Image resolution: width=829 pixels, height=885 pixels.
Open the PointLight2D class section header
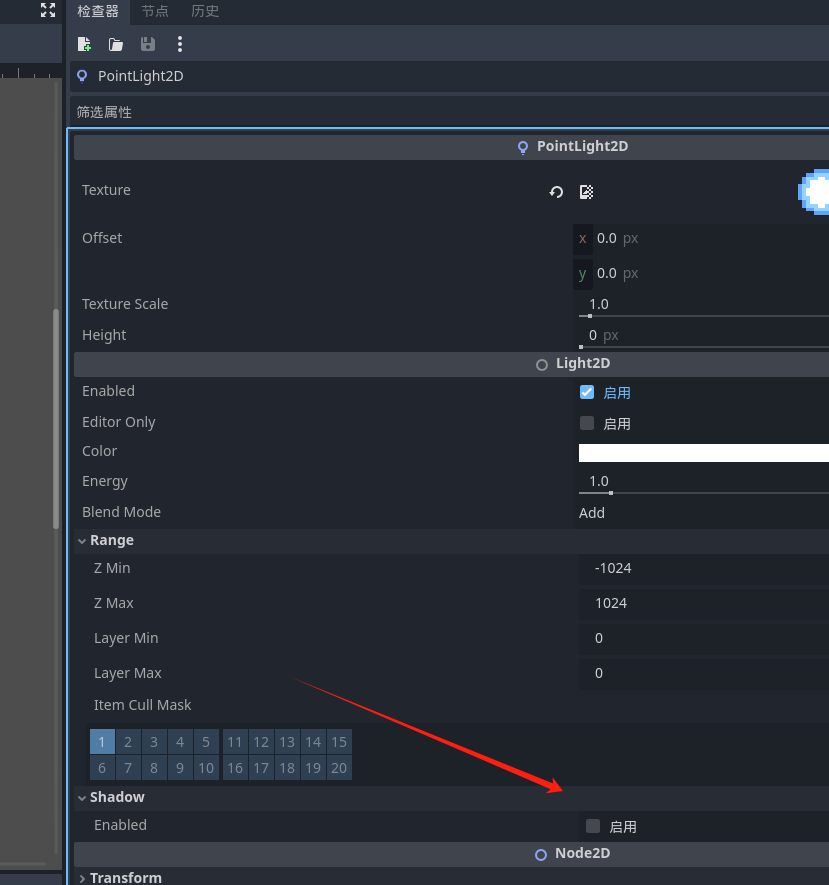[451, 147]
